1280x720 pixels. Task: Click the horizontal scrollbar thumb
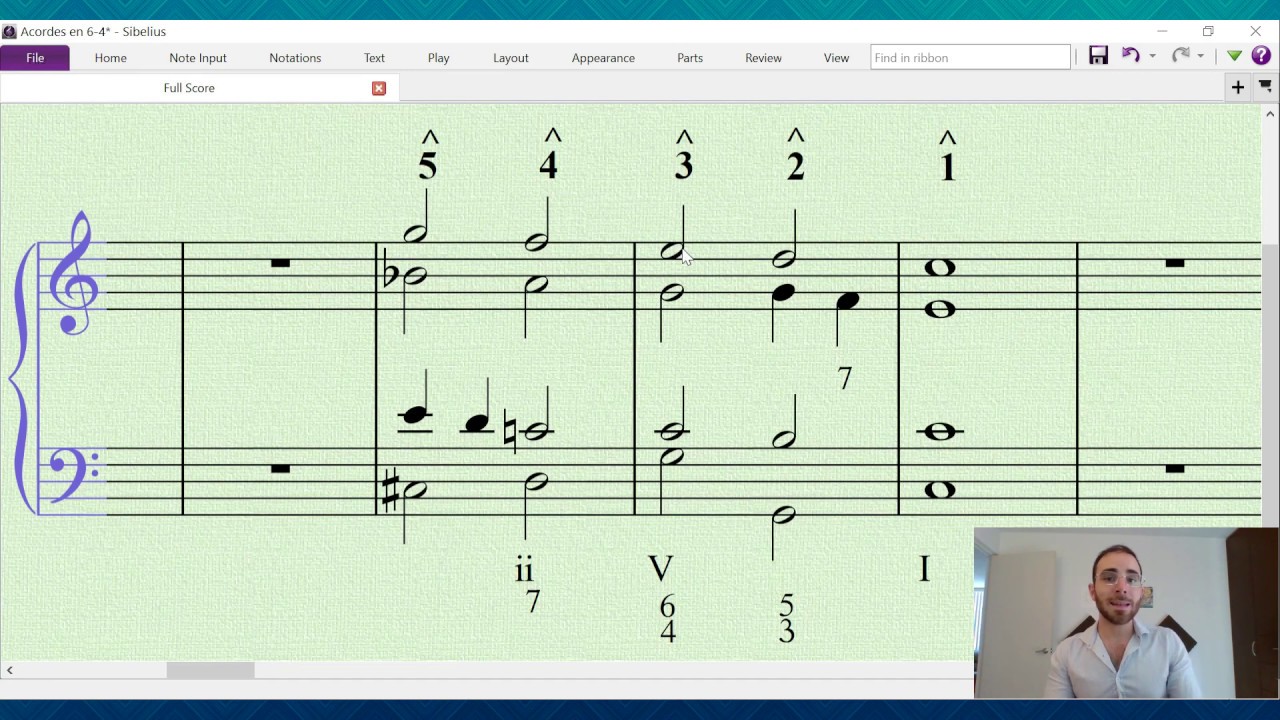click(210, 670)
